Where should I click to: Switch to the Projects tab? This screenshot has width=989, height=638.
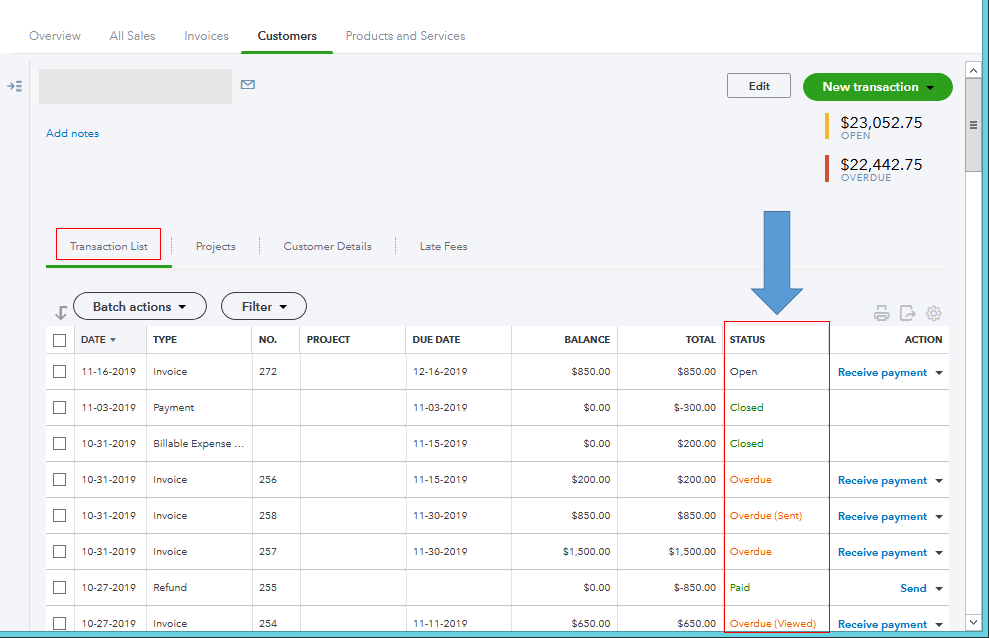click(x=216, y=246)
